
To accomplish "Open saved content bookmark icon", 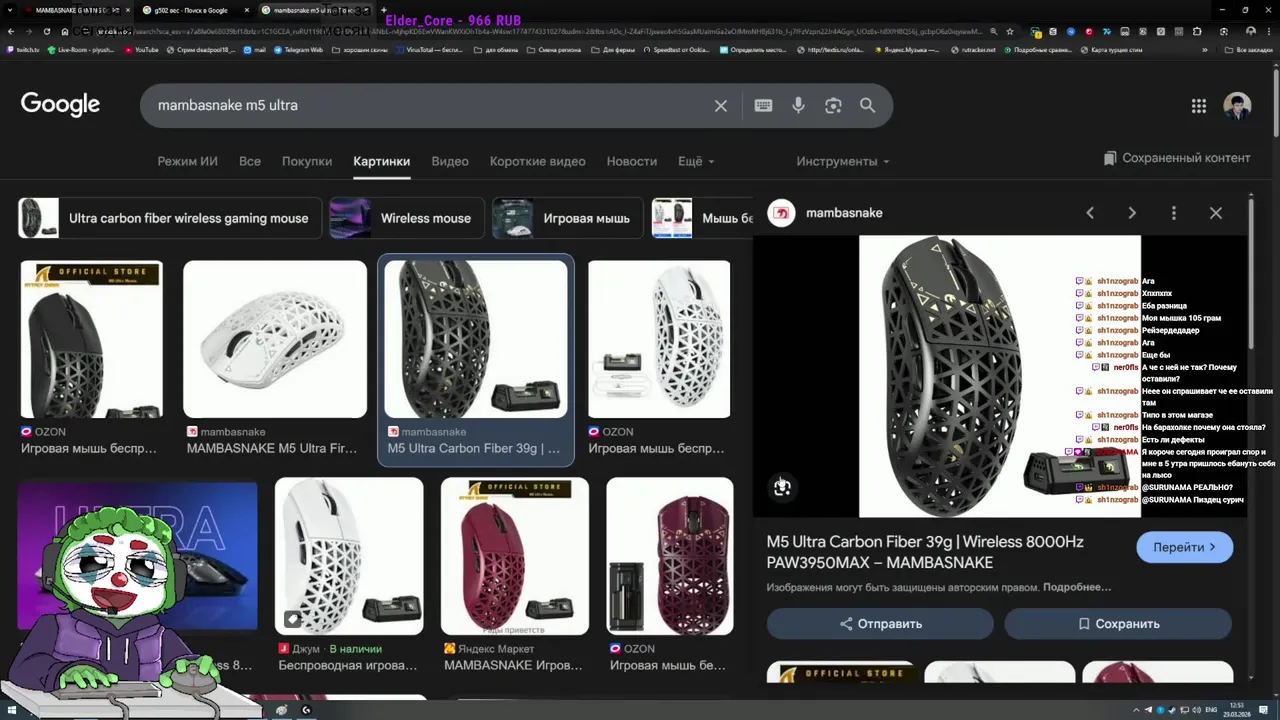I will [x=1110, y=158].
